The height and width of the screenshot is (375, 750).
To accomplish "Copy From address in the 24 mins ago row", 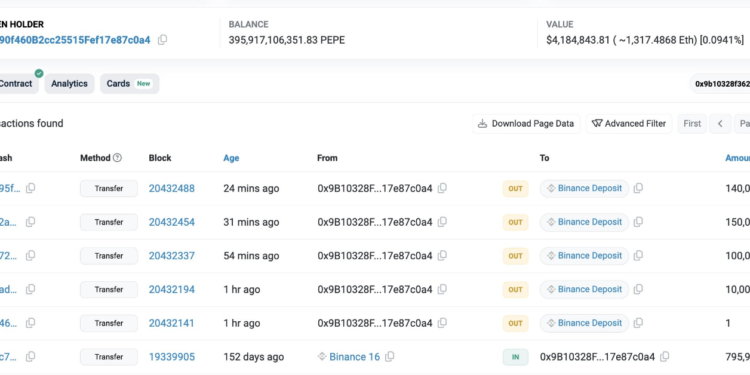I will click(442, 188).
